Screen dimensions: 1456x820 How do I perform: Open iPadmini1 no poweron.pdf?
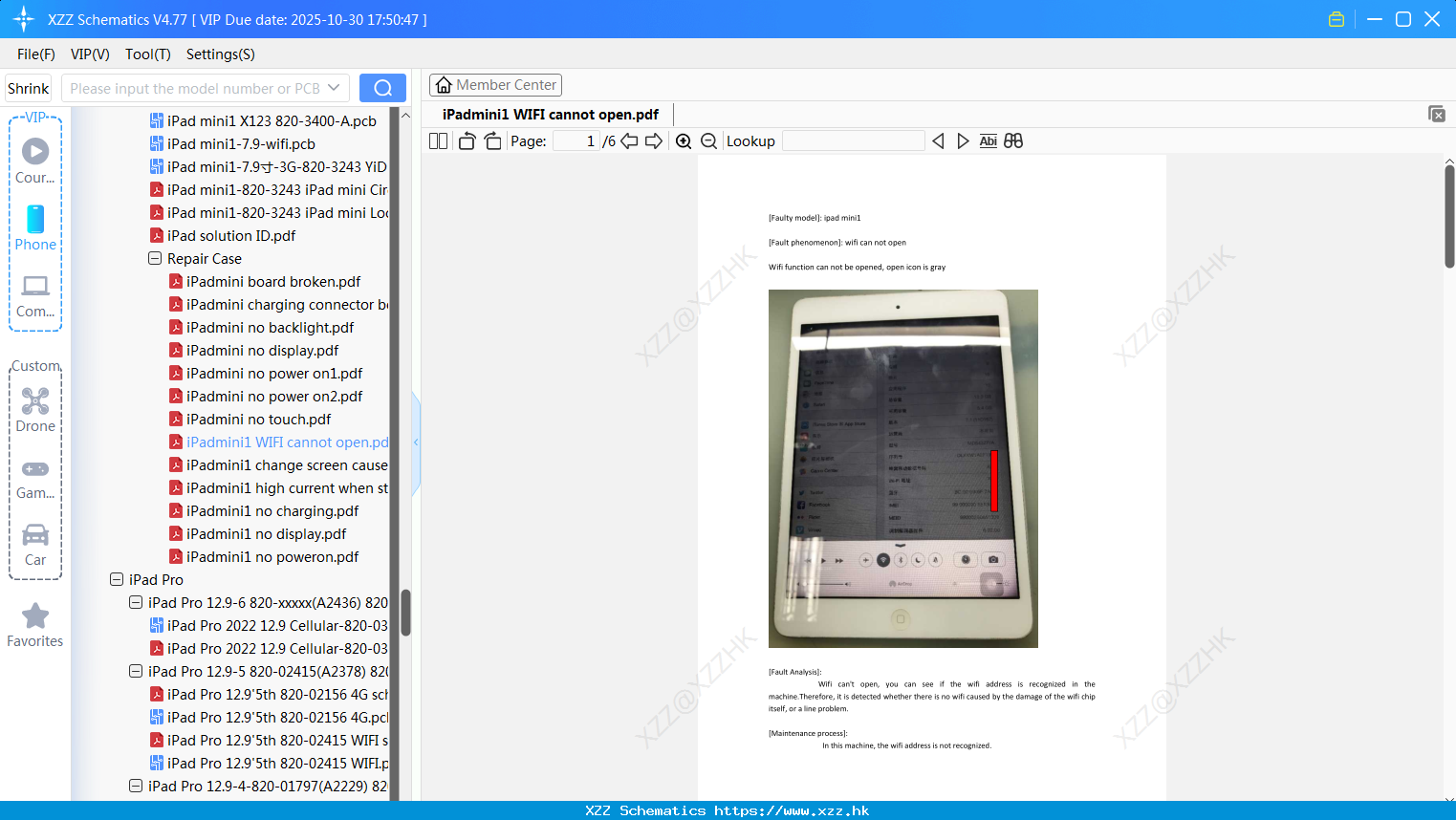tap(272, 557)
